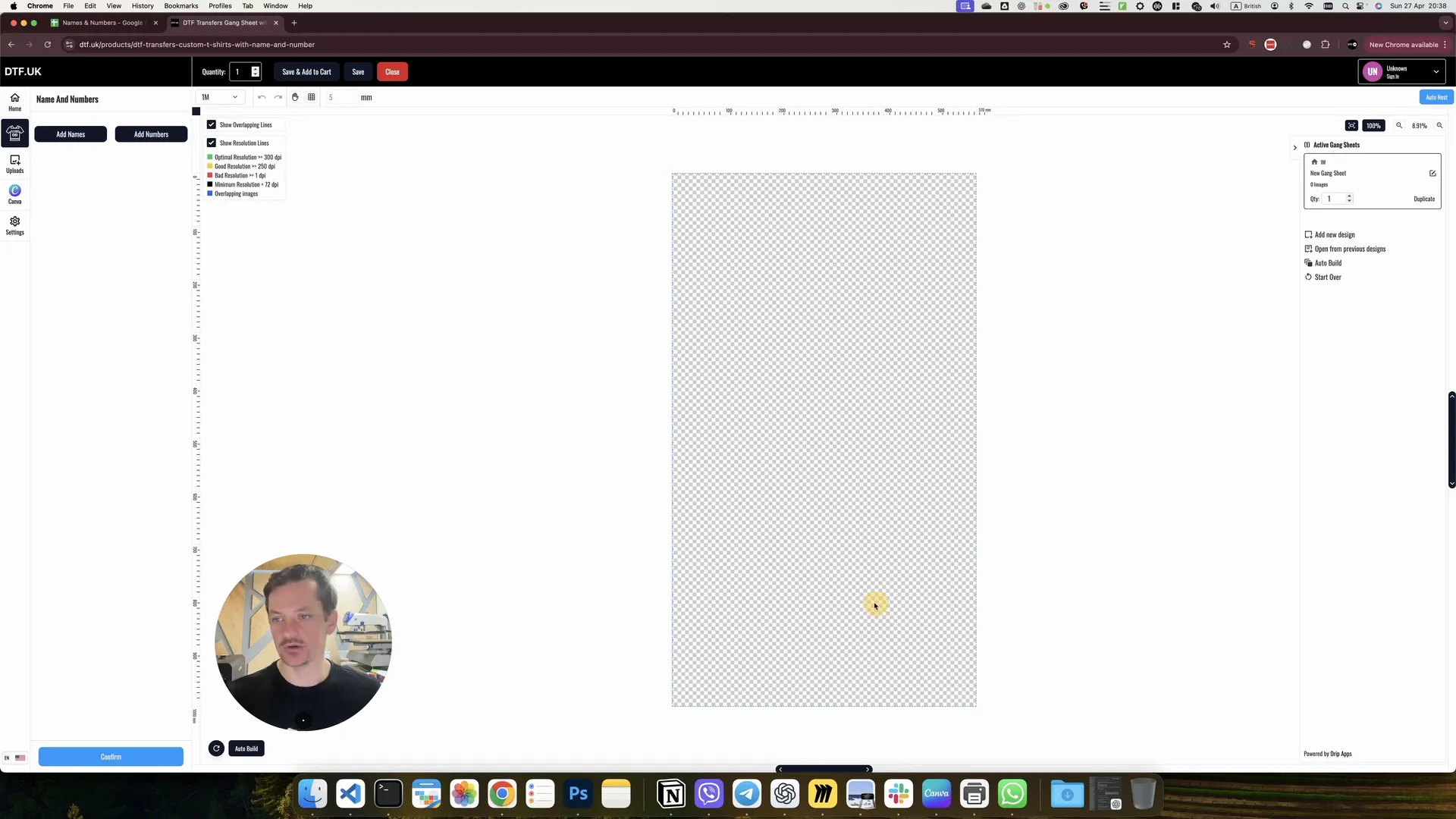Image resolution: width=1456 pixels, height=819 pixels.
Task: Click the Add Names button
Action: point(71,134)
